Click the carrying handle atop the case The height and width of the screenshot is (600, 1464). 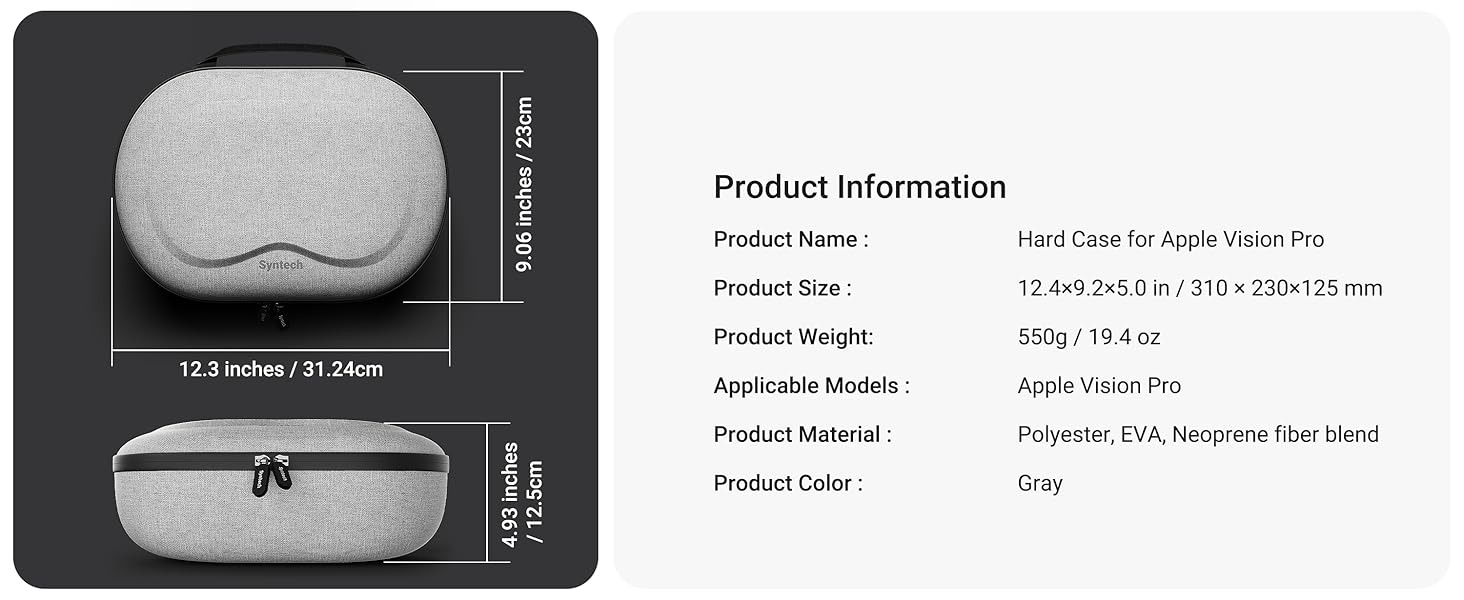point(280,54)
